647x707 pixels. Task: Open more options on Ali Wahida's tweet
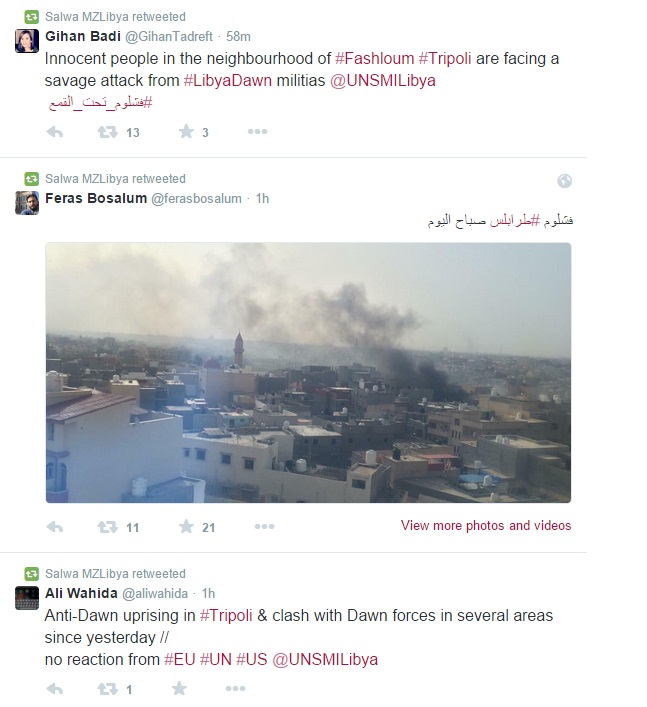pos(235,688)
